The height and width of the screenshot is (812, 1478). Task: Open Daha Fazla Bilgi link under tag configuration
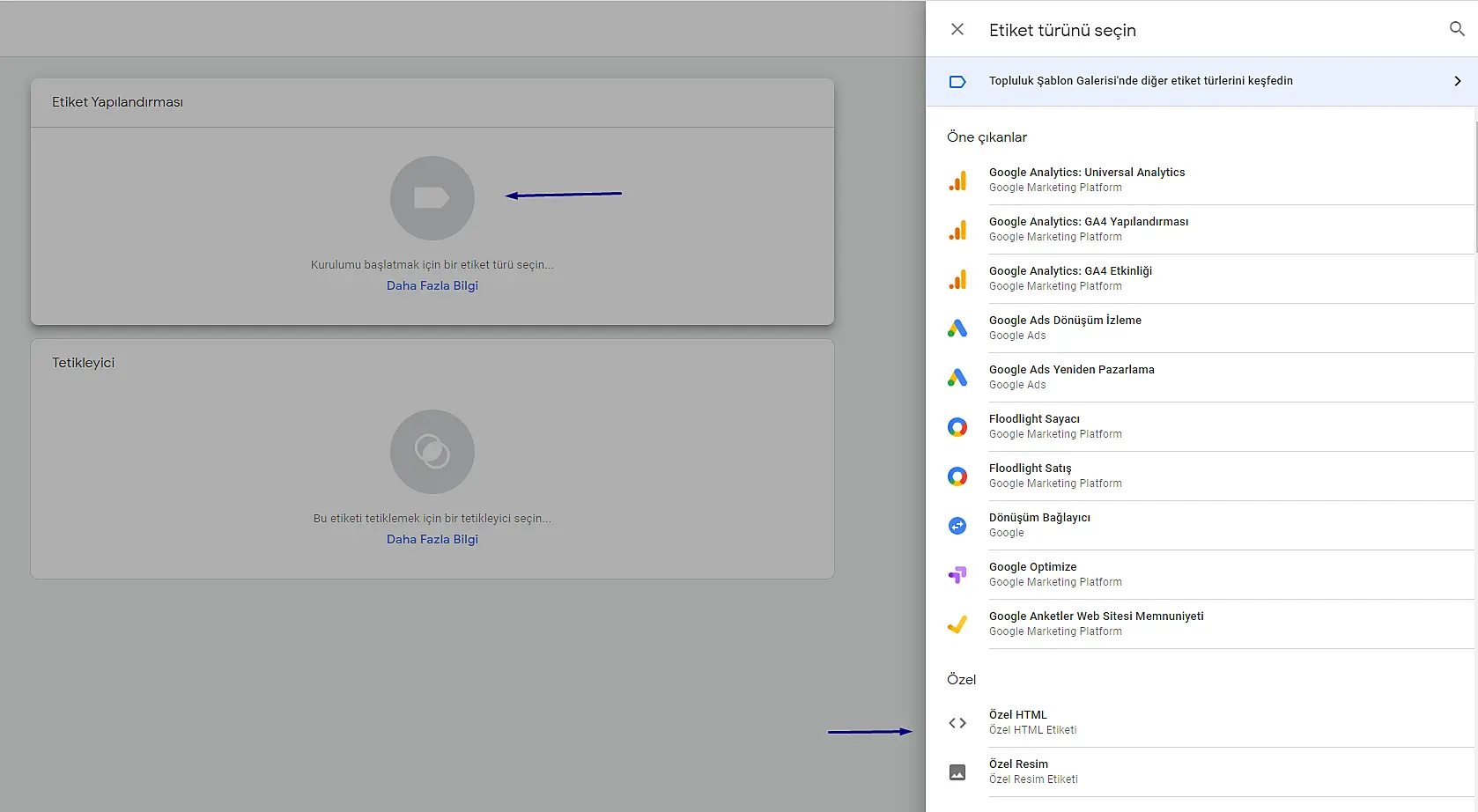[x=432, y=285]
